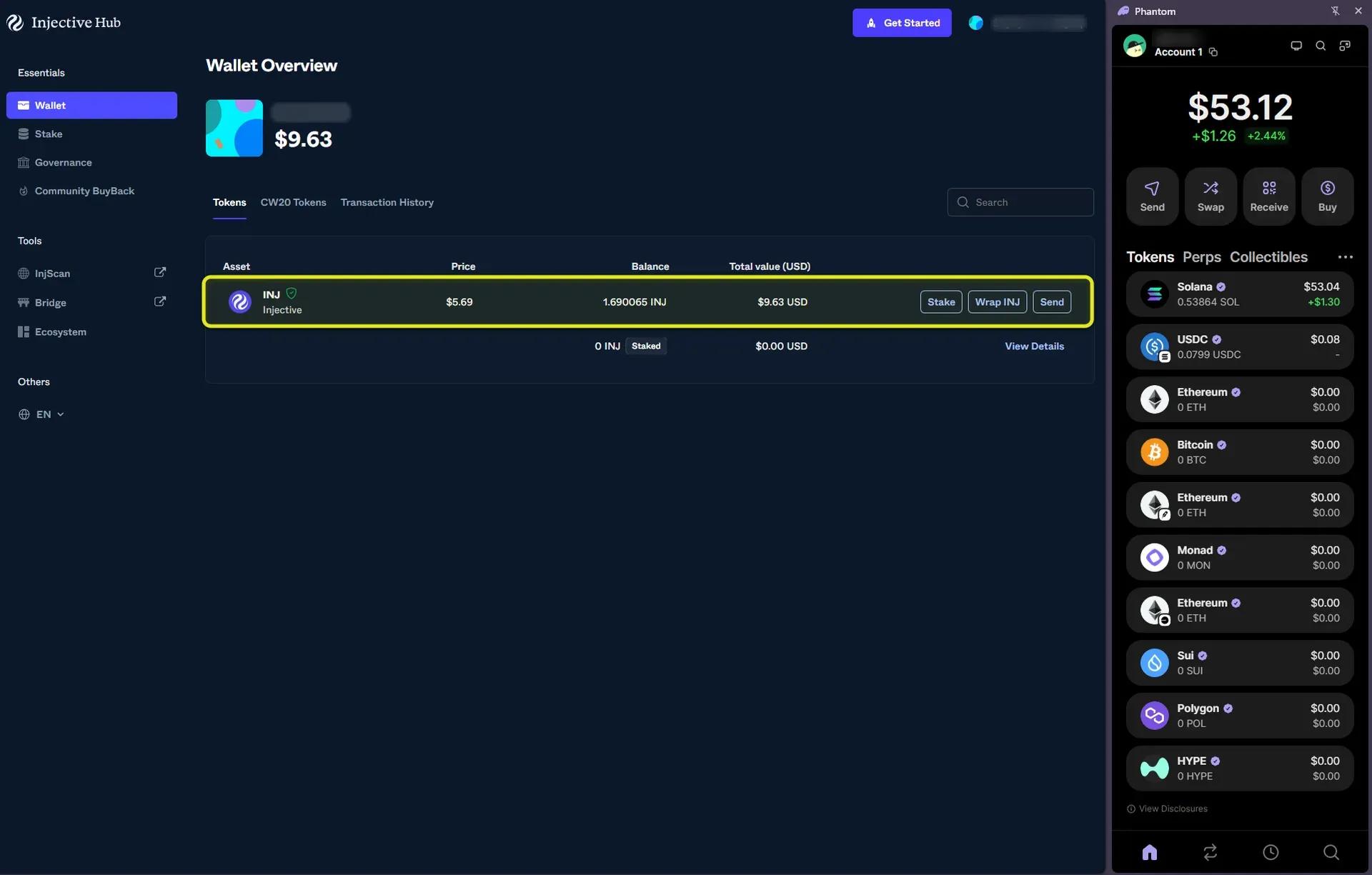The height and width of the screenshot is (875, 1372).
Task: Click the Wallet Overview profile avatar
Action: (234, 128)
